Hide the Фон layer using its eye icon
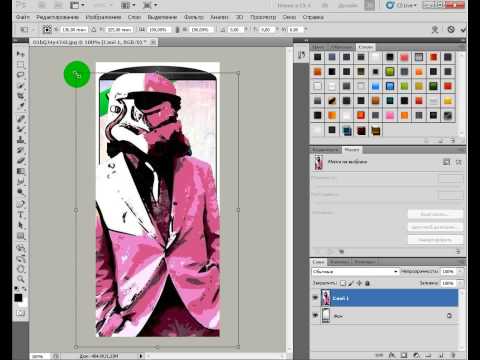The height and width of the screenshot is (360, 480). pos(315,315)
